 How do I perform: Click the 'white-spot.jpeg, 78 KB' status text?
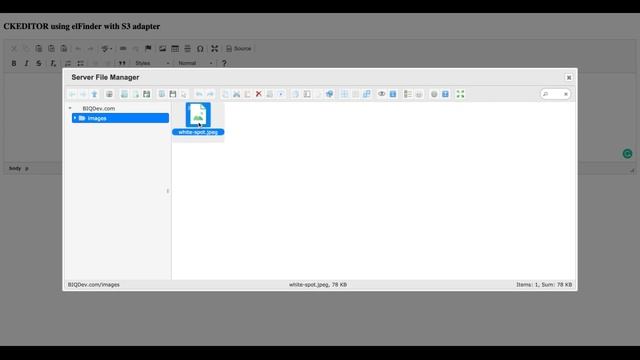pos(318,284)
